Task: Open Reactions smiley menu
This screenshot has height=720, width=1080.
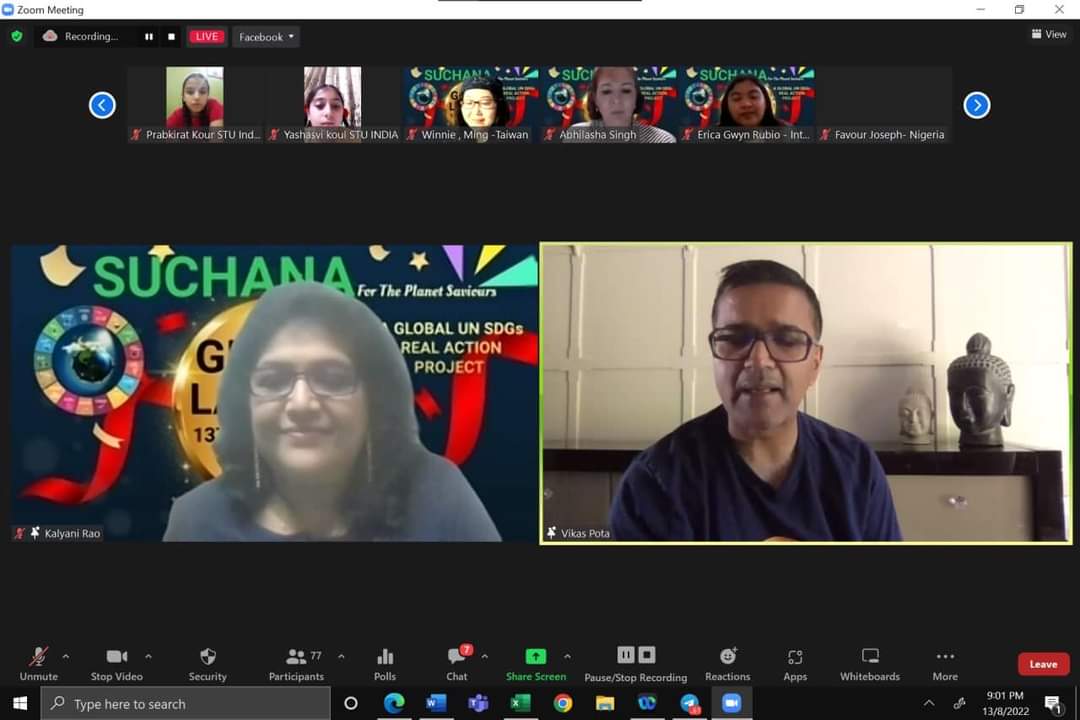Action: click(x=728, y=664)
